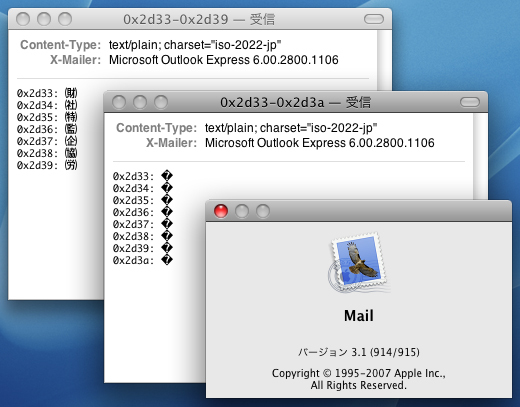Click 0x2d35 replacement character line in 0x2d3a window

143,200
